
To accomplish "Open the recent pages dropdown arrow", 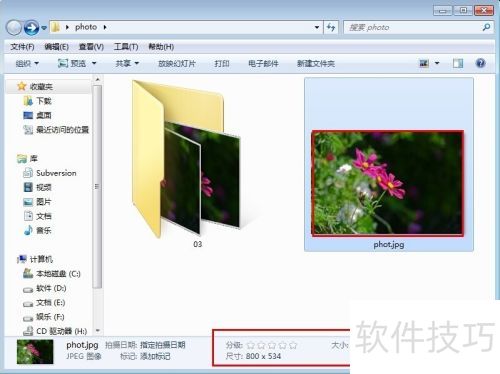I will 44,28.
